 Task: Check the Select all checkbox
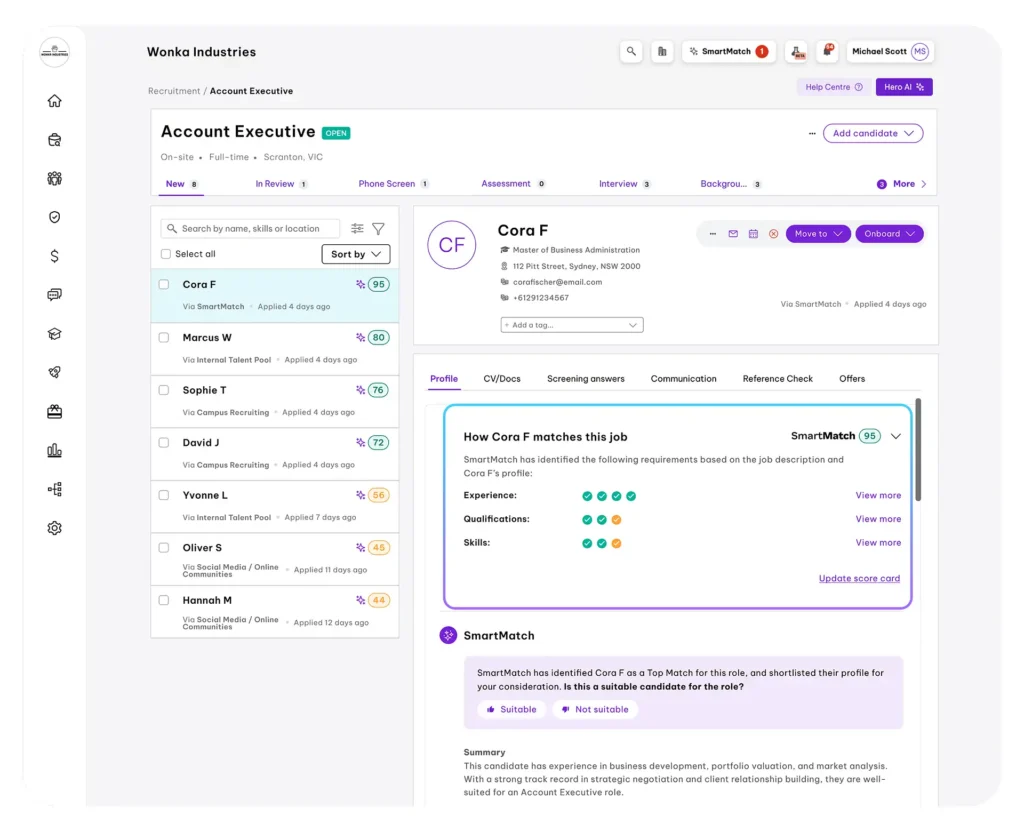point(165,253)
